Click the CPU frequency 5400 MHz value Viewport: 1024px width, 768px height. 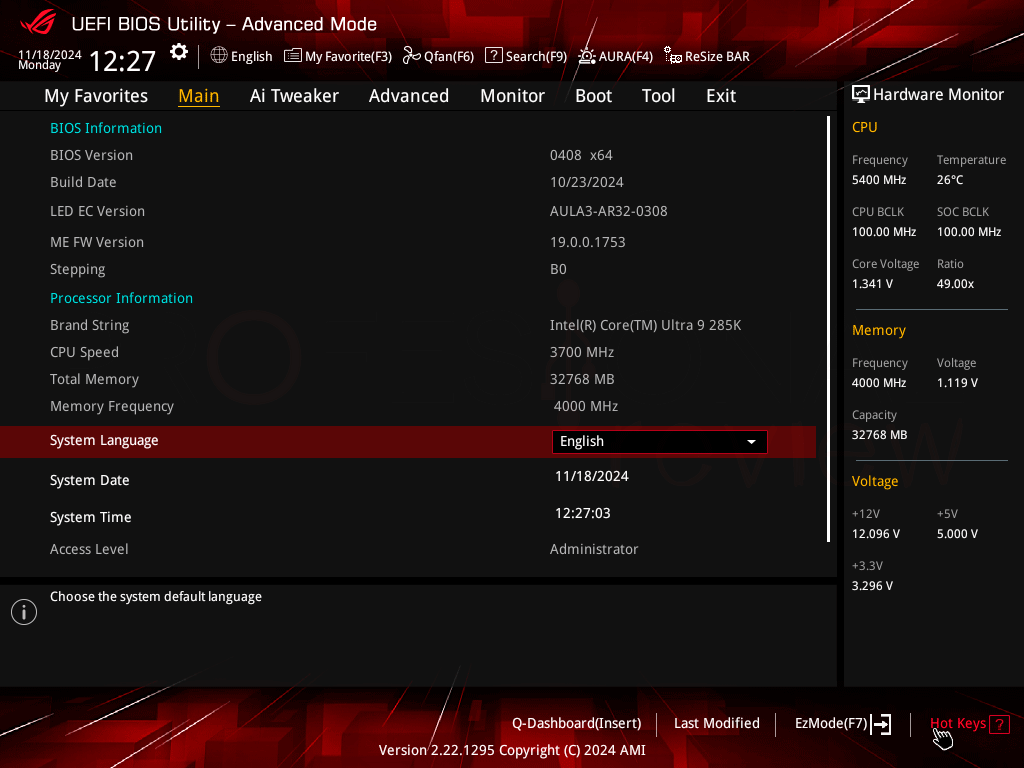[x=879, y=180]
